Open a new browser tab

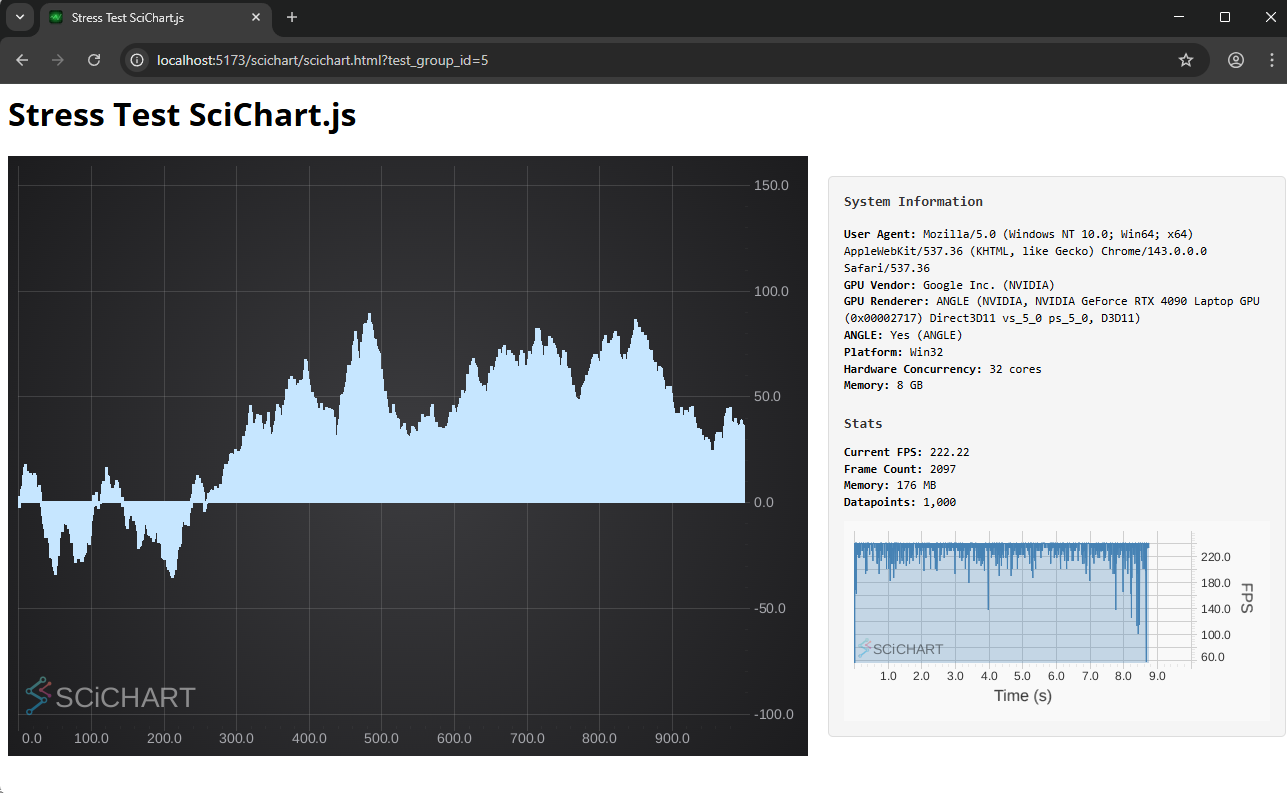(292, 17)
